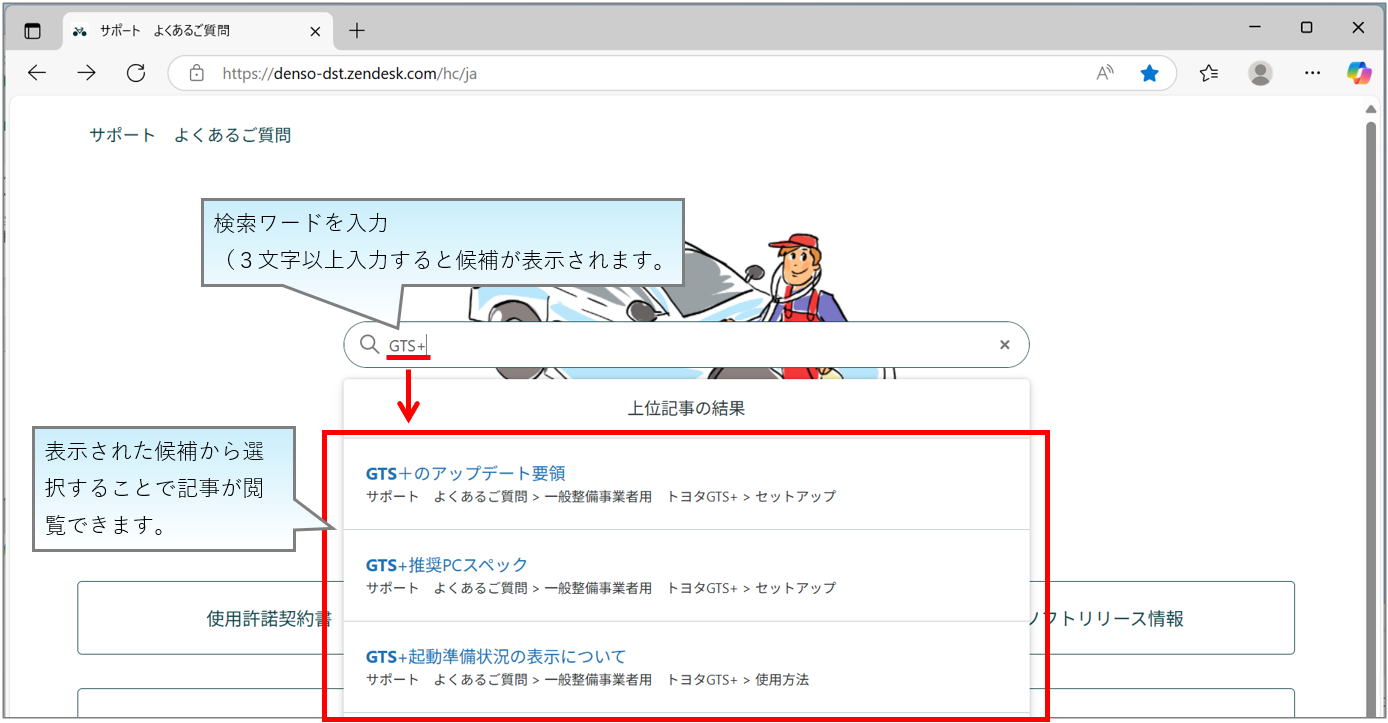This screenshot has height=723, width=1388.
Task: Click inside the search input field
Action: (x=600, y=344)
